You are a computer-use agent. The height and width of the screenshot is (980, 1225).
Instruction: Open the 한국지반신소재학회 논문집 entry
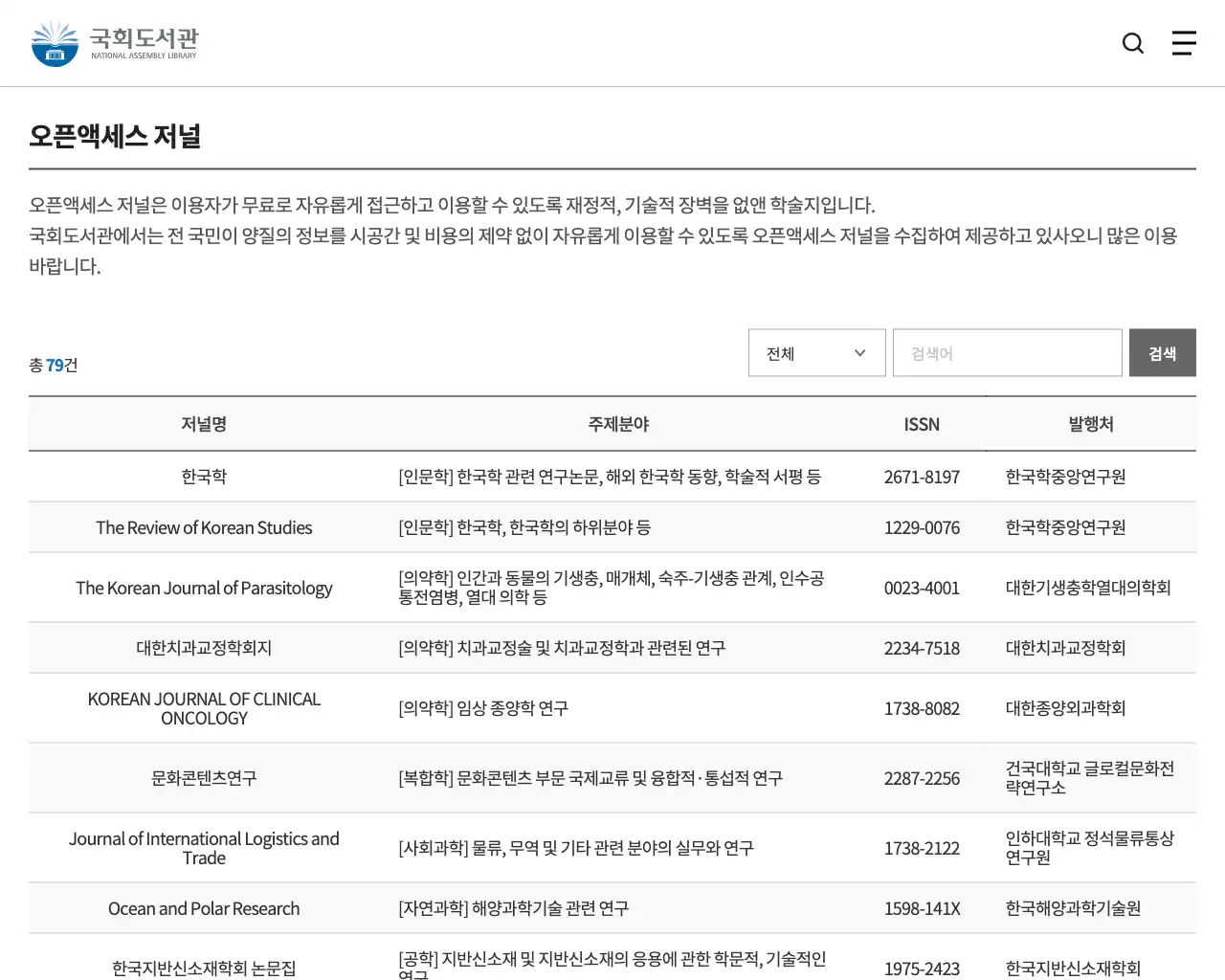pos(204,968)
